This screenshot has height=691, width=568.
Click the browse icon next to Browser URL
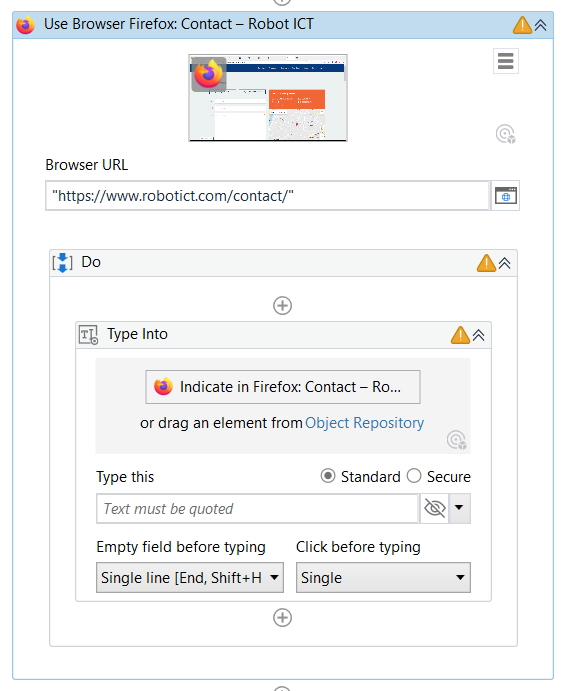(505, 196)
